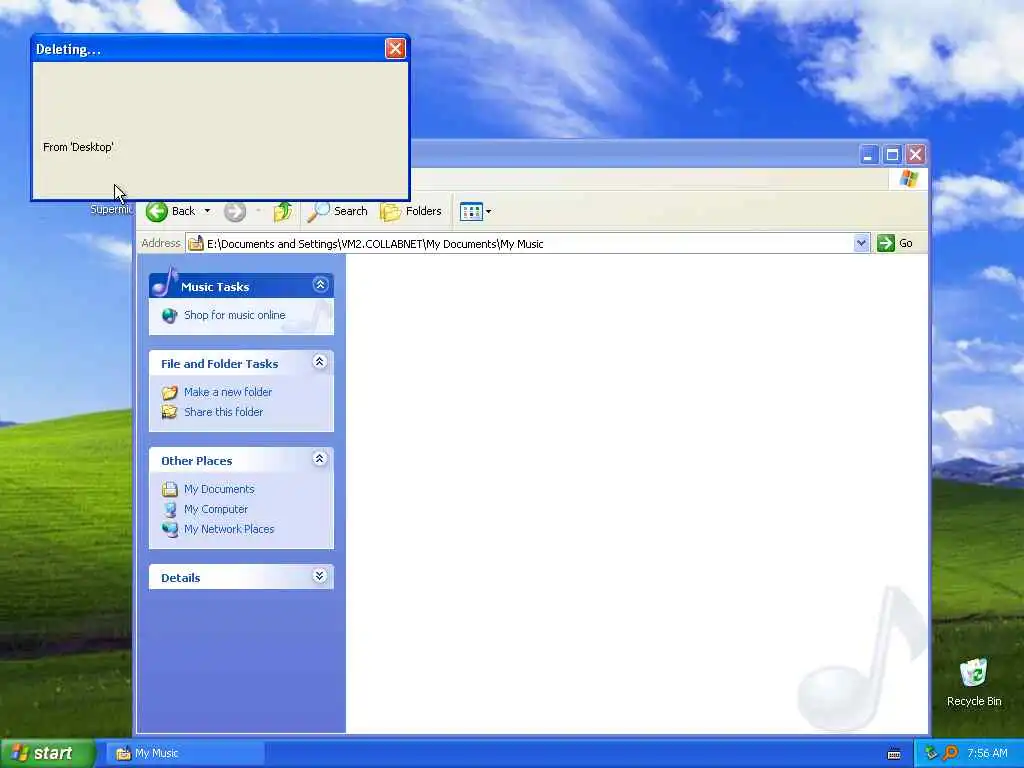Screen dimensions: 1024x768
Task: Close the My Music explorer window
Action: coord(916,155)
